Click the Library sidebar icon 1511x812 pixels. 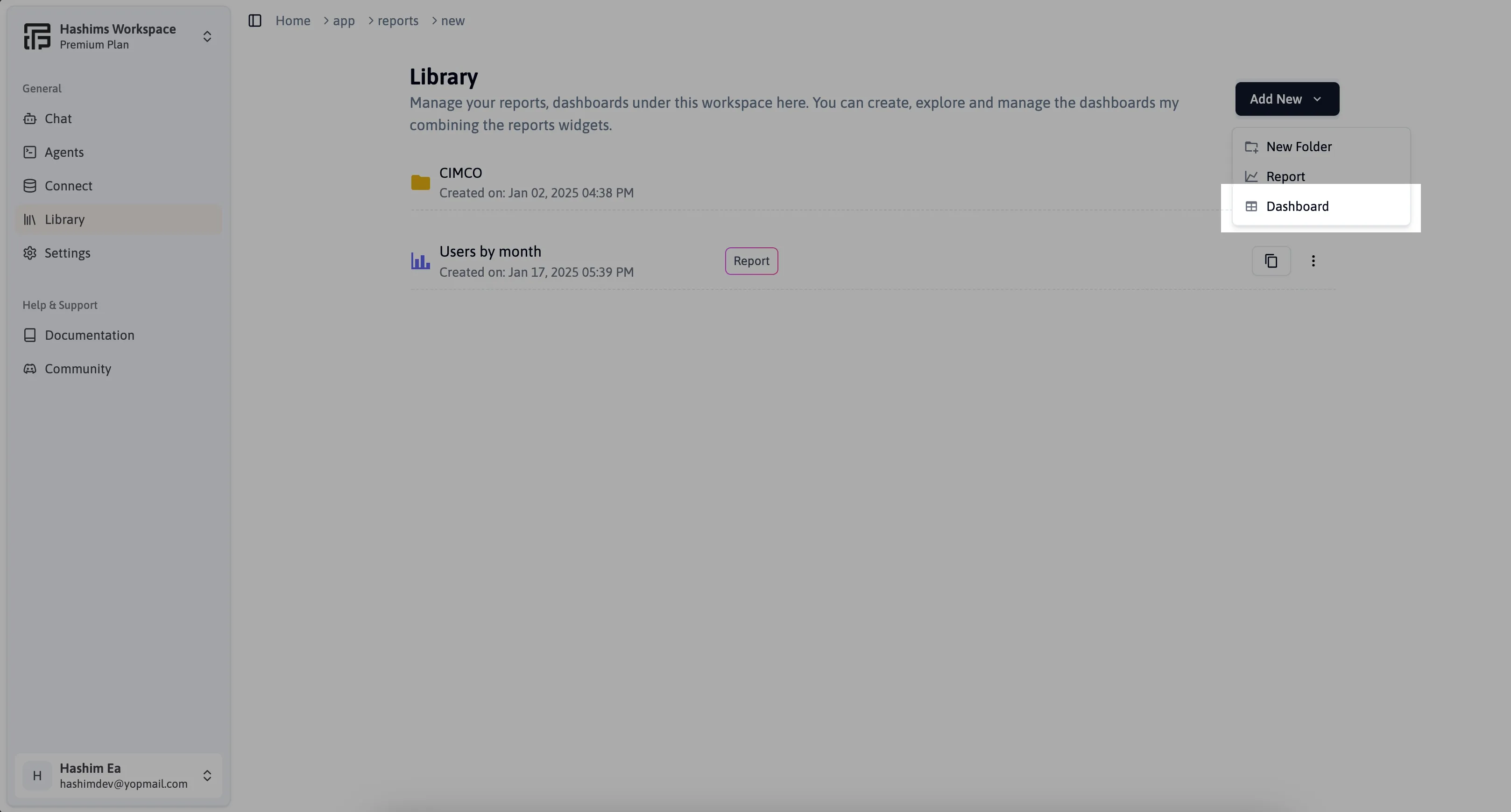coord(29,219)
